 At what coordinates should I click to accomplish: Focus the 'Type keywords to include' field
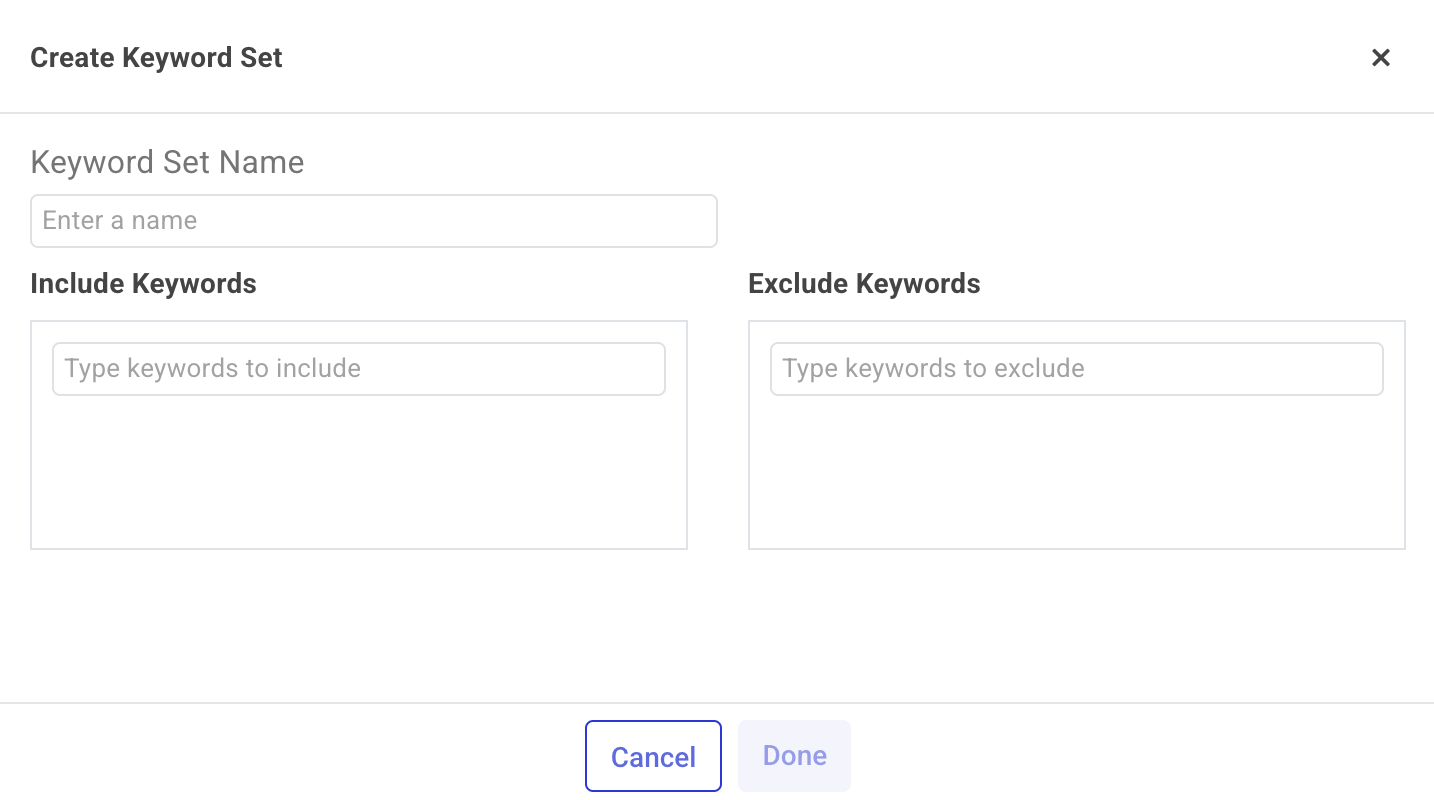point(358,369)
